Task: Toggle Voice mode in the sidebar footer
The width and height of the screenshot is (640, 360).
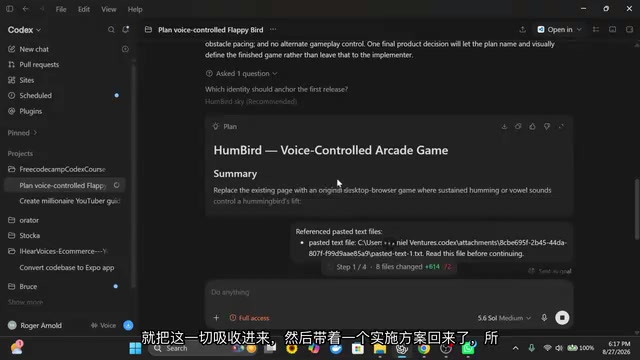Action: [x=104, y=325]
